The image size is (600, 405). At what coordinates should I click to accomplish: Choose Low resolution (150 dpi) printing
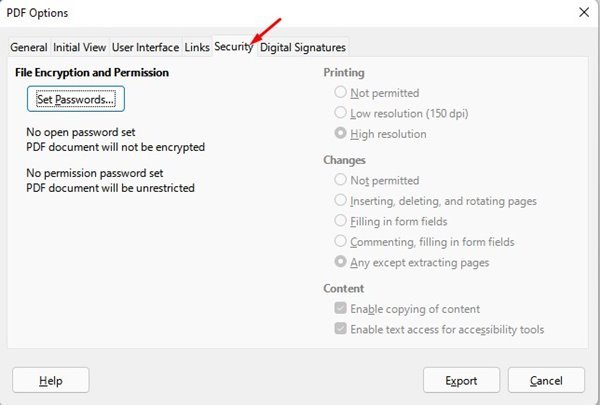point(342,114)
